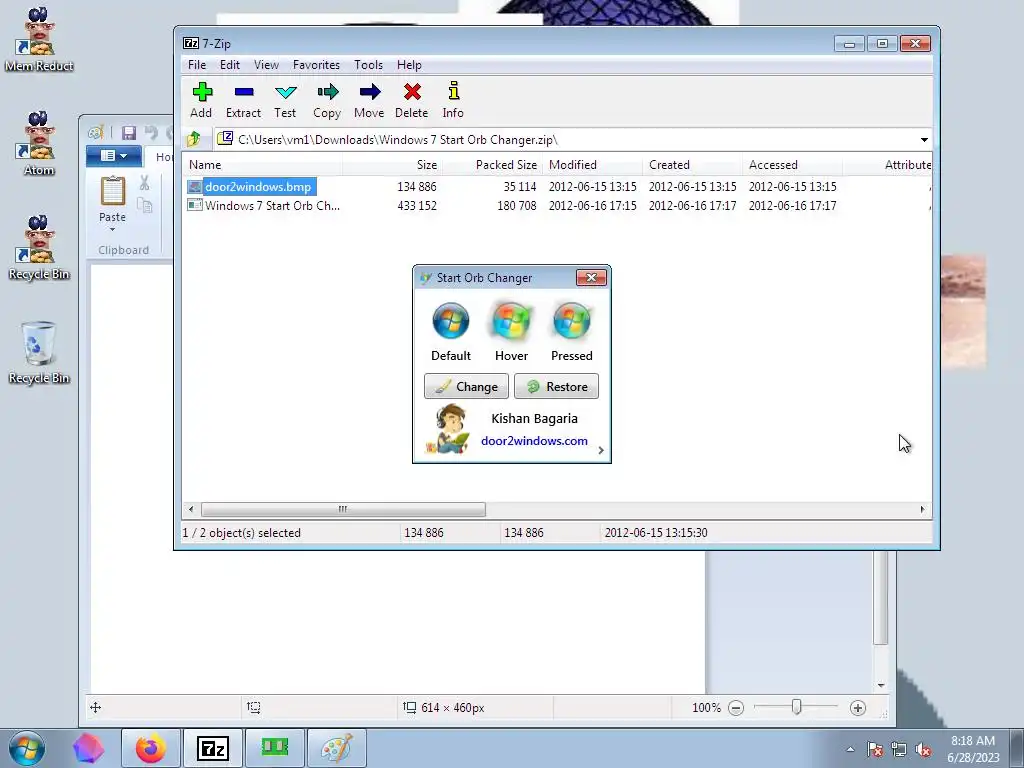1024x768 pixels.
Task: Sort by the Name column header
Action: point(263,165)
